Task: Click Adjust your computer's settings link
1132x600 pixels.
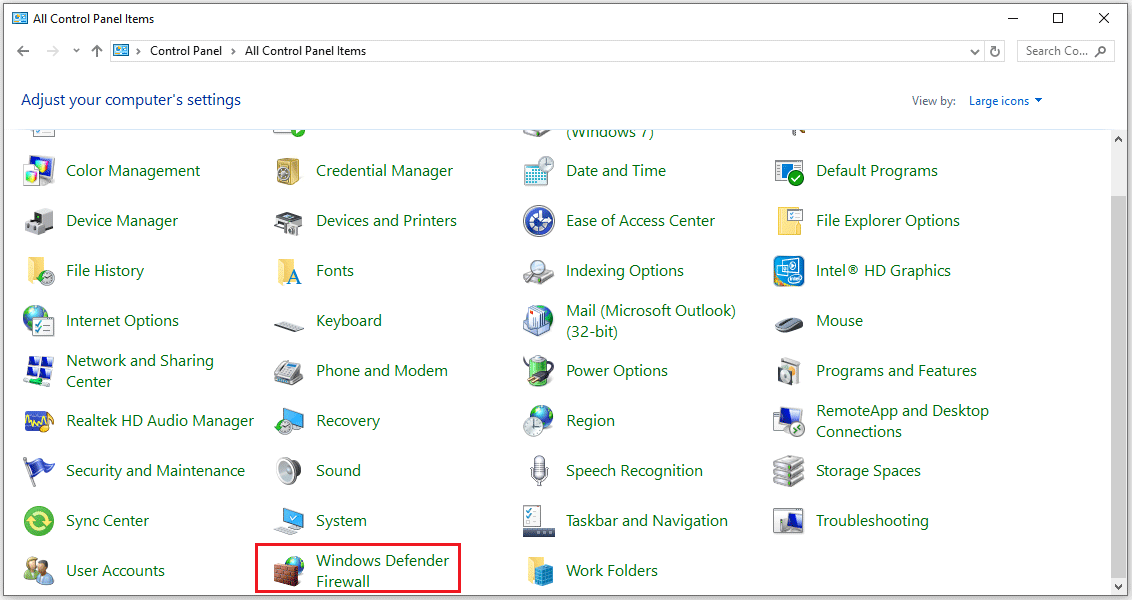Action: (x=132, y=99)
